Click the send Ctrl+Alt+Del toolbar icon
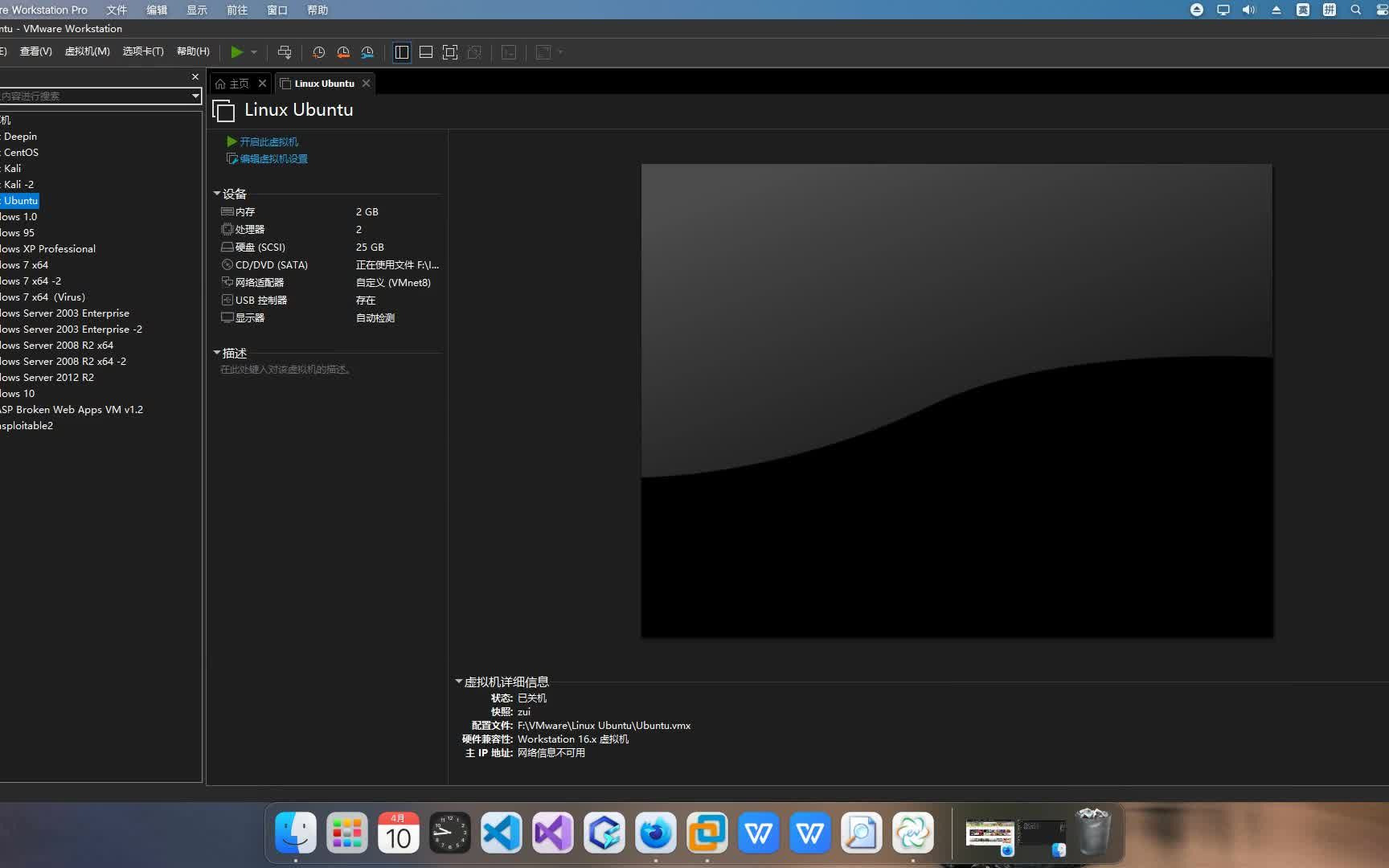This screenshot has width=1389, height=868. pos(285,52)
